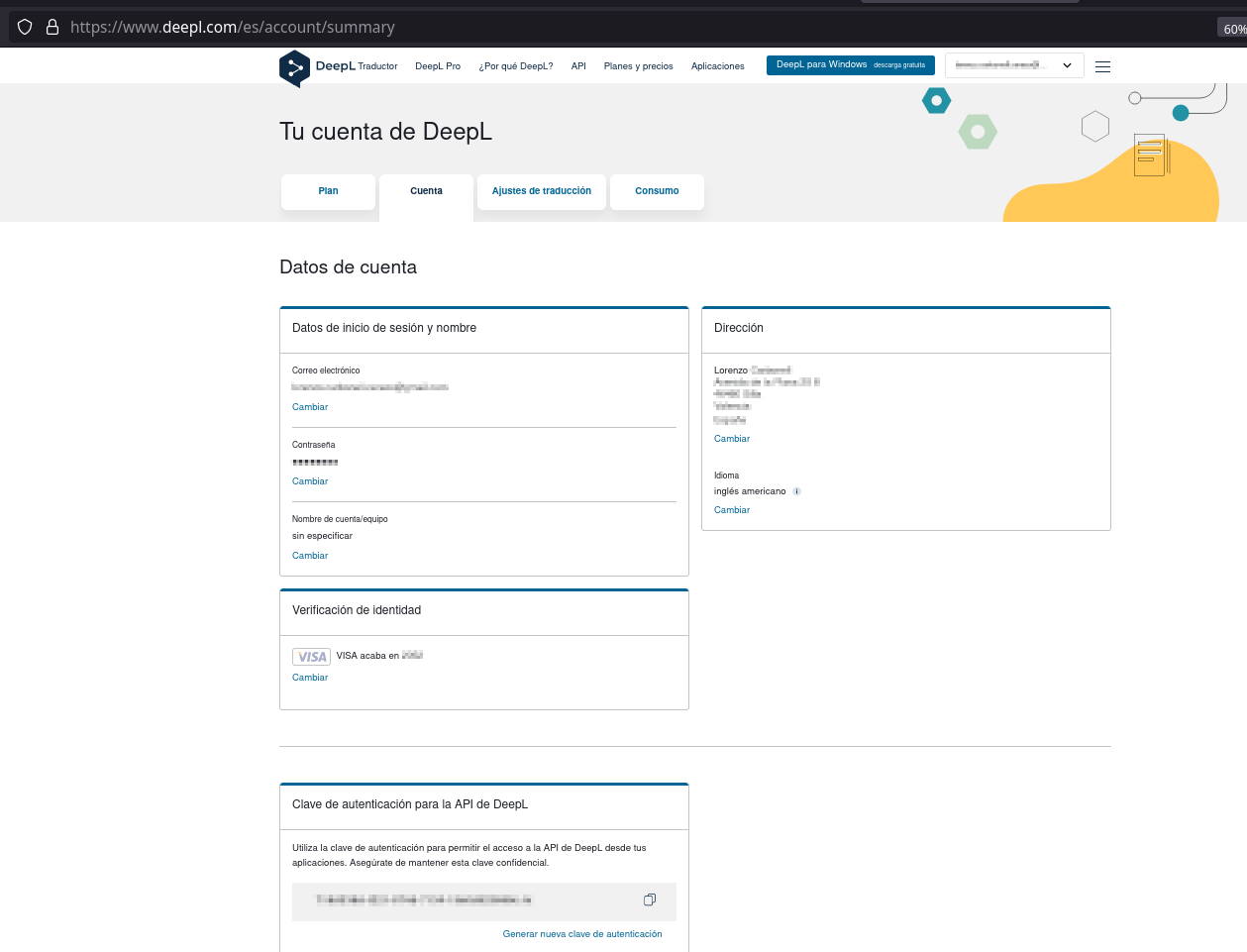The height and width of the screenshot is (952, 1247).
Task: Click the shield tracking protection icon
Action: tap(25, 27)
